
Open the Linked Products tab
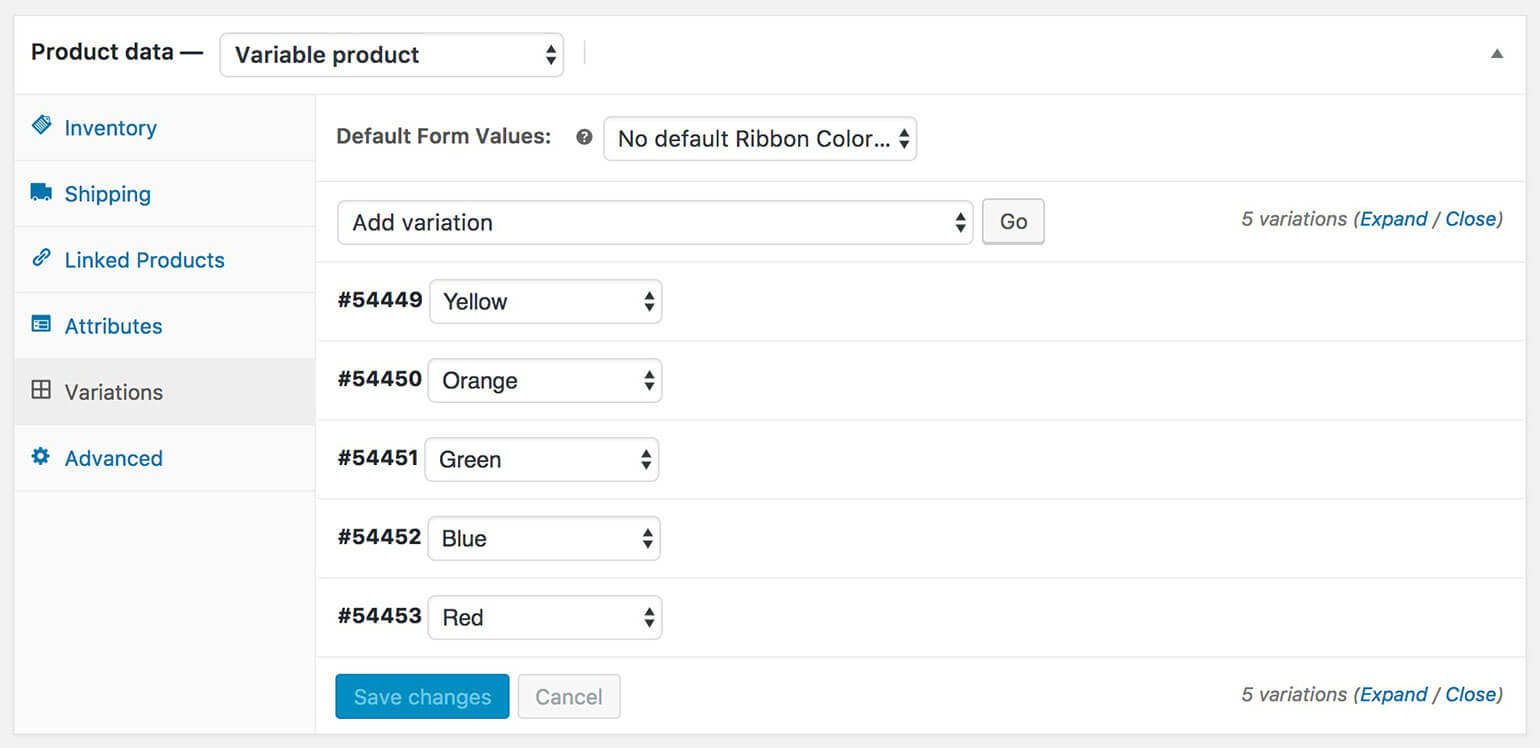click(144, 259)
